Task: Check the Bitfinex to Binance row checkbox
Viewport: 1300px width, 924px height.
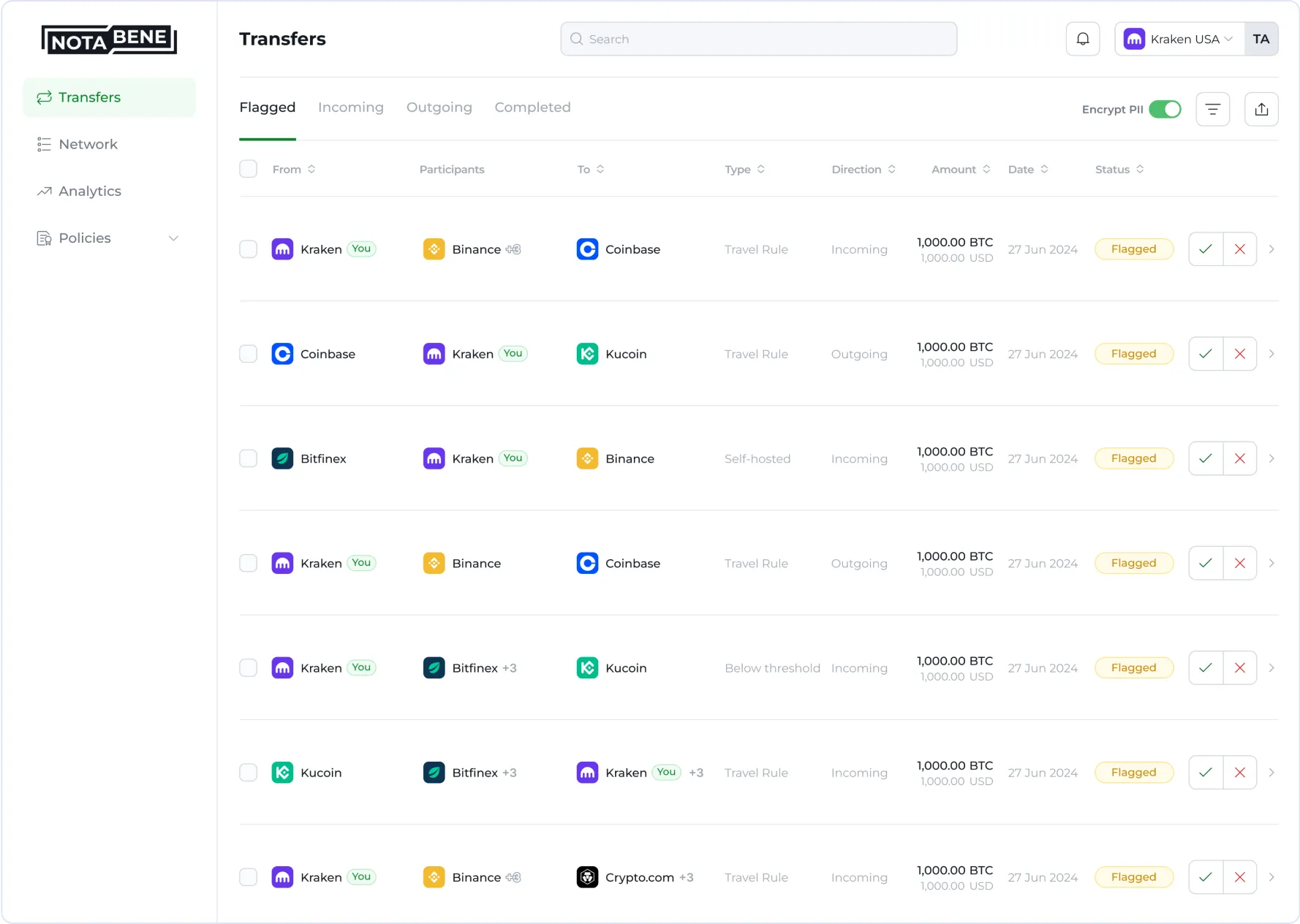Action: pyautogui.click(x=249, y=458)
